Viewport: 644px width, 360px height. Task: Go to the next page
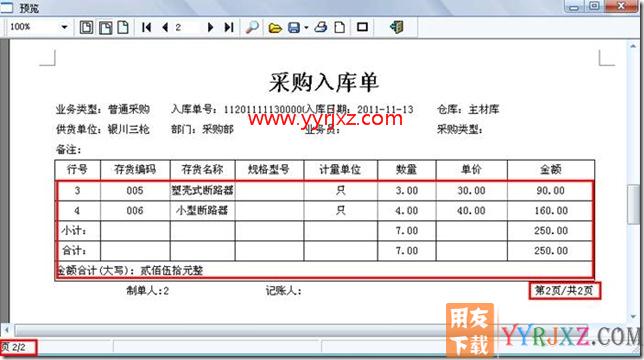(210, 28)
